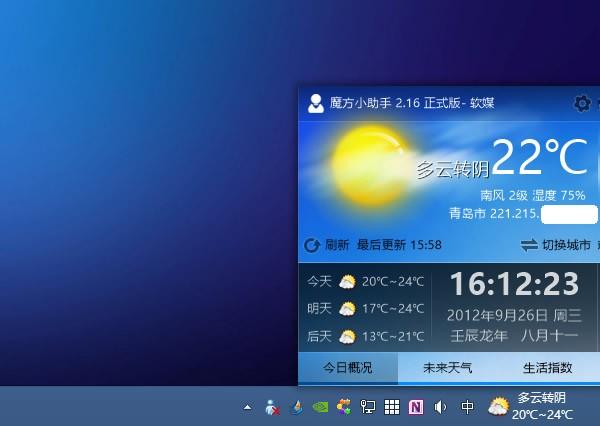Switch to the 今日概况 tab

click(347, 368)
